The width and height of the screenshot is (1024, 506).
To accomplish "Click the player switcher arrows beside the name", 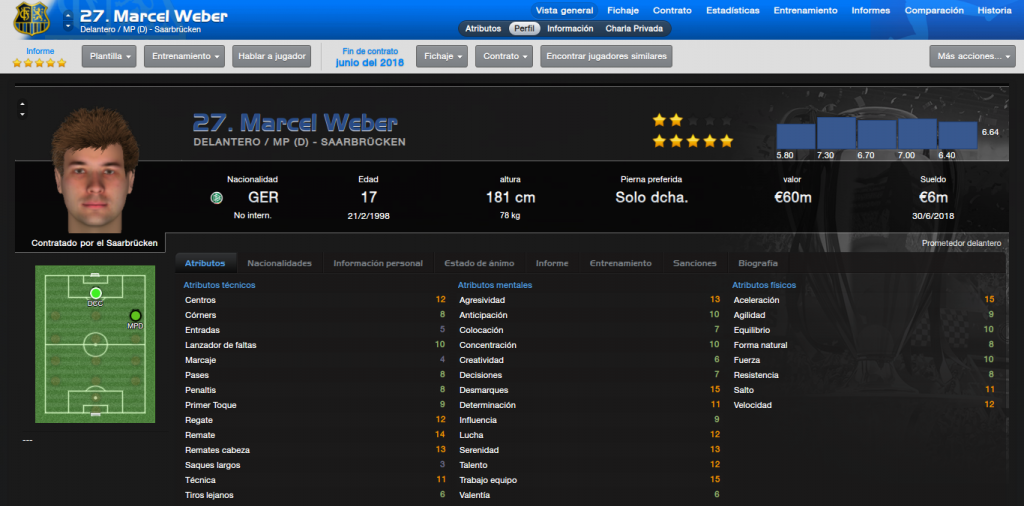I will (68, 21).
